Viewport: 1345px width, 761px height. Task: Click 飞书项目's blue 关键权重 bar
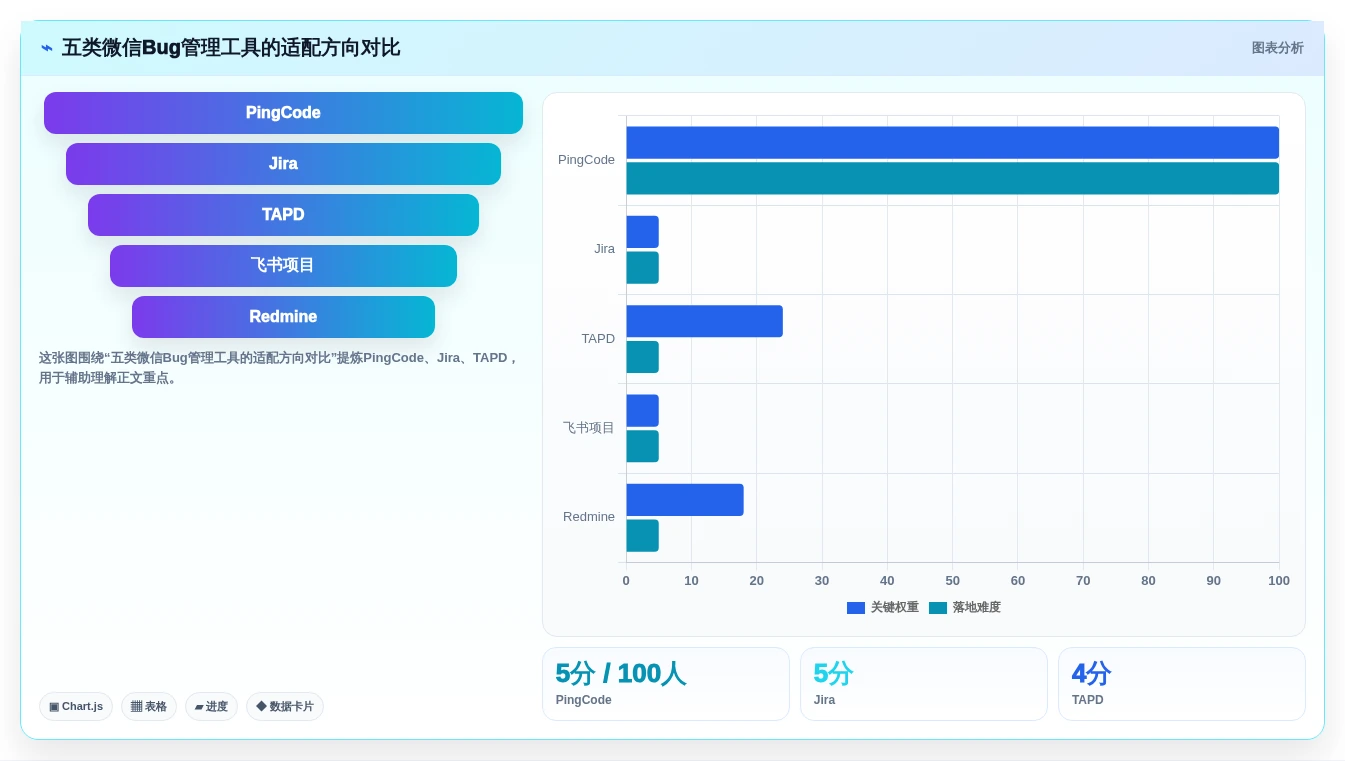pyautogui.click(x=642, y=411)
